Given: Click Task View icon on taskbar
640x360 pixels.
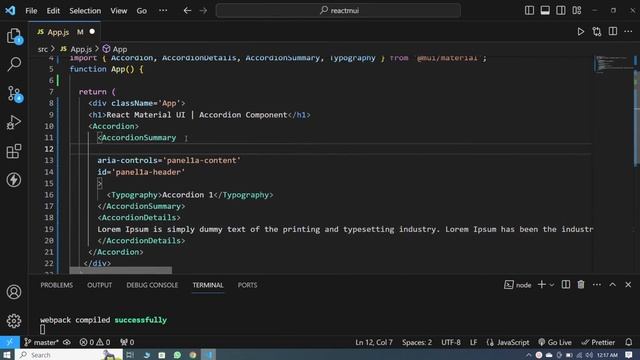Looking at the screenshot, I should pos(130,355).
